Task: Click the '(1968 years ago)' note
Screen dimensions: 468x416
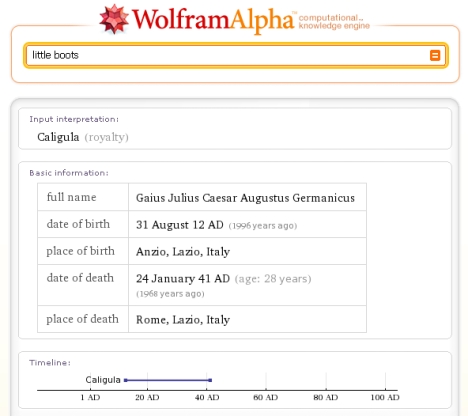Action: click(x=170, y=294)
